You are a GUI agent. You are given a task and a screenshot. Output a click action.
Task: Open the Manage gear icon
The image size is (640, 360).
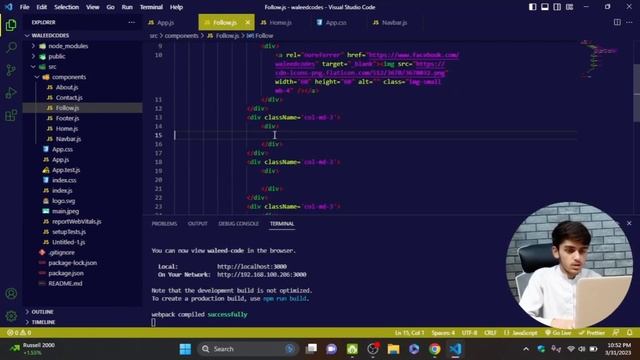tap(11, 316)
